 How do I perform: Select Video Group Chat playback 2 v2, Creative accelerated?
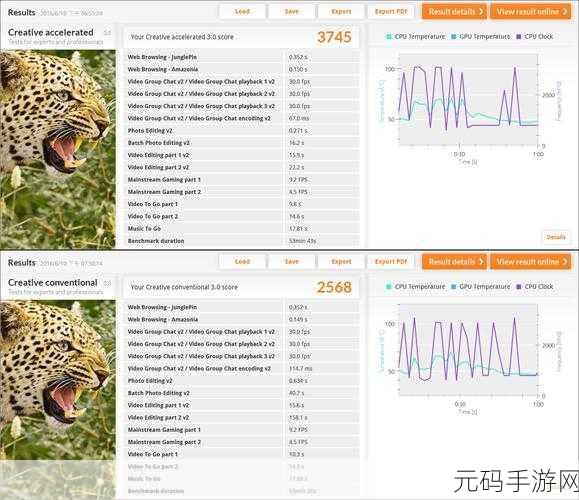pyautogui.click(x=242, y=94)
